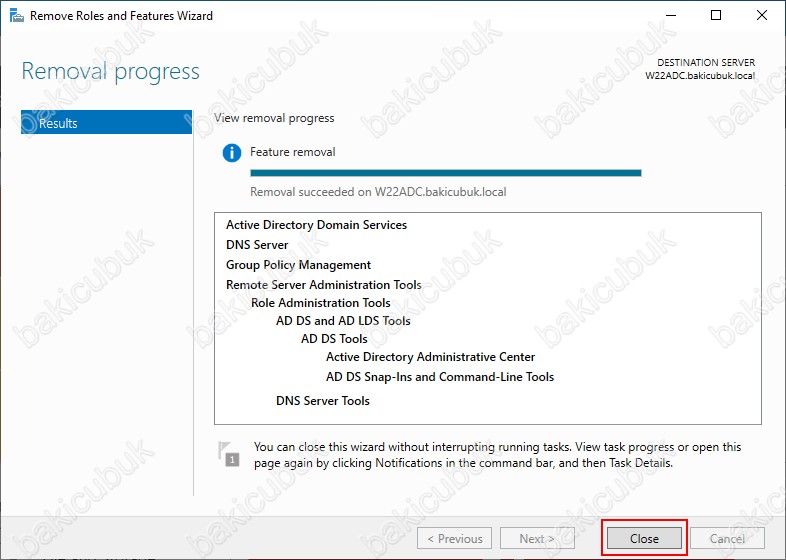Minimize the Remove Roles wizard window

click(x=670, y=16)
